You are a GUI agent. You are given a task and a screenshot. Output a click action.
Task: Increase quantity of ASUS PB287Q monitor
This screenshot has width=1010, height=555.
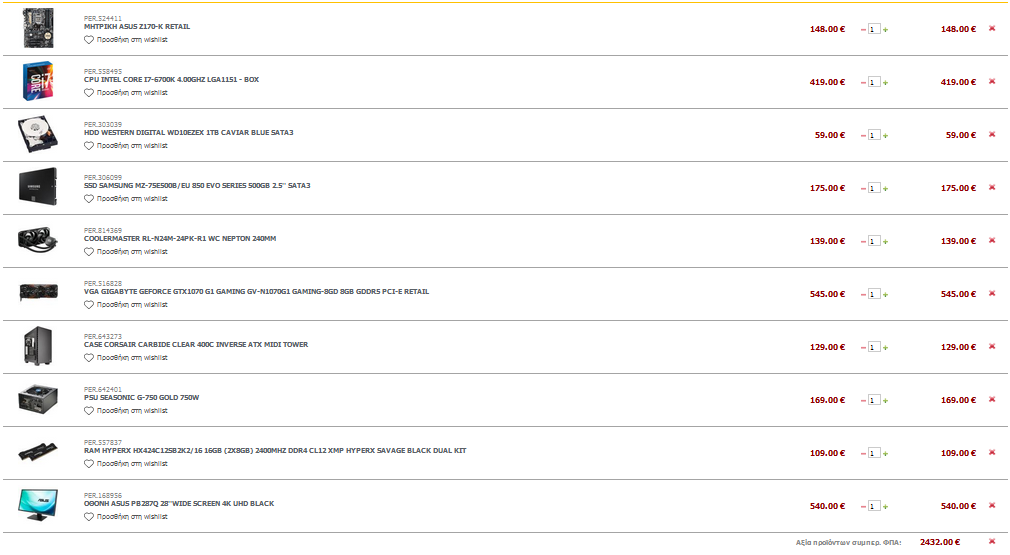[885, 507]
